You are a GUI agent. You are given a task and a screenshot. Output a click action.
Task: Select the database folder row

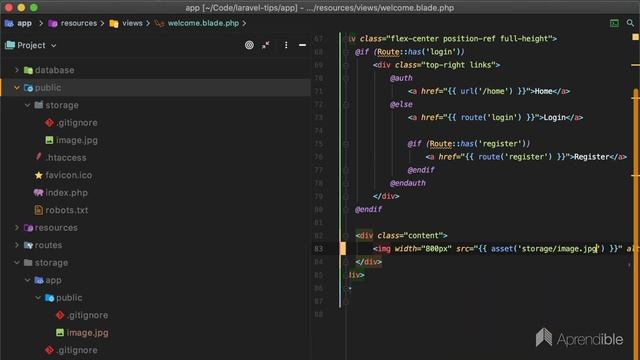pos(155,70)
